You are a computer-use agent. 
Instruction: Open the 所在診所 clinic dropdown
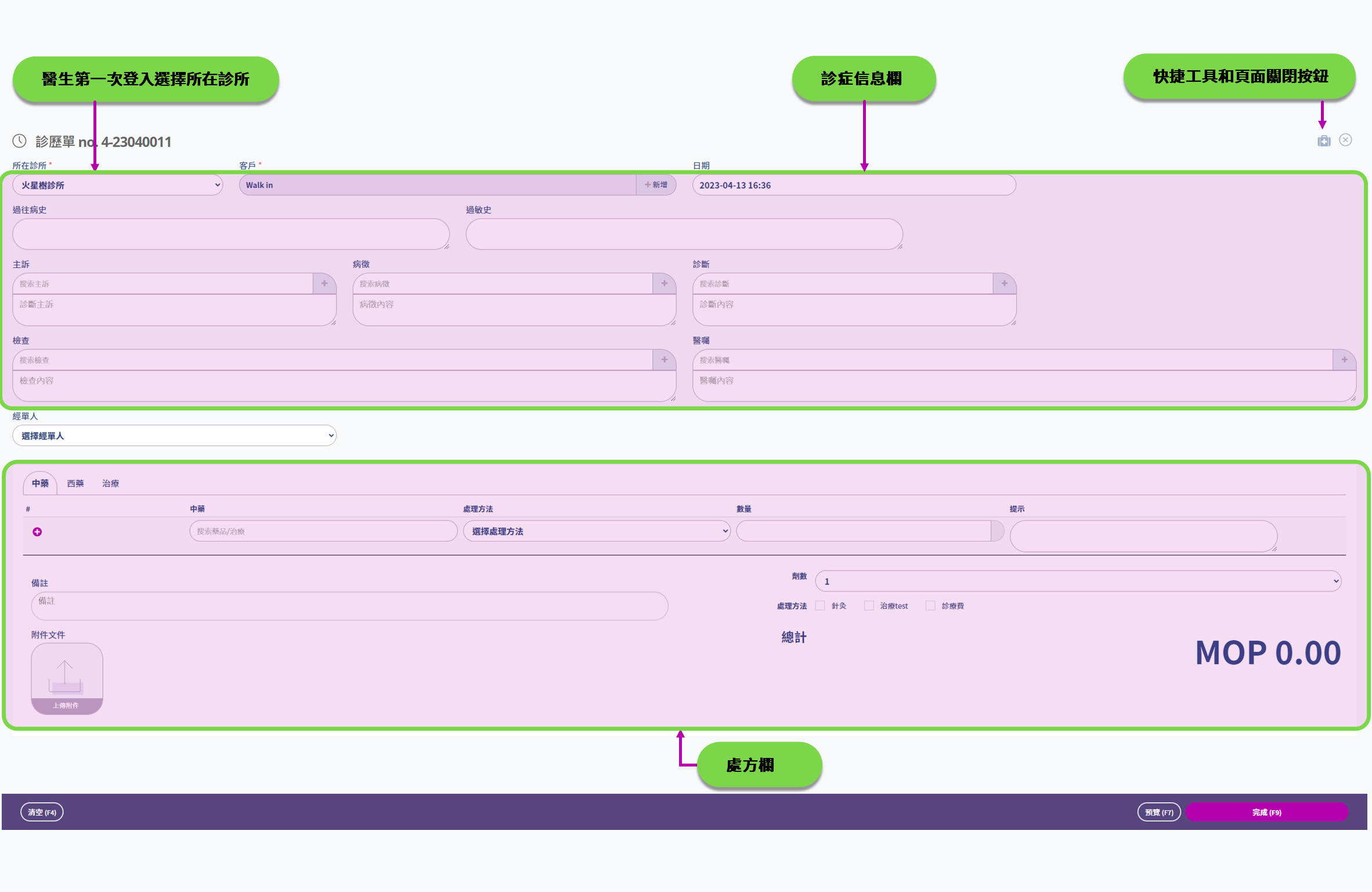pyautogui.click(x=118, y=185)
